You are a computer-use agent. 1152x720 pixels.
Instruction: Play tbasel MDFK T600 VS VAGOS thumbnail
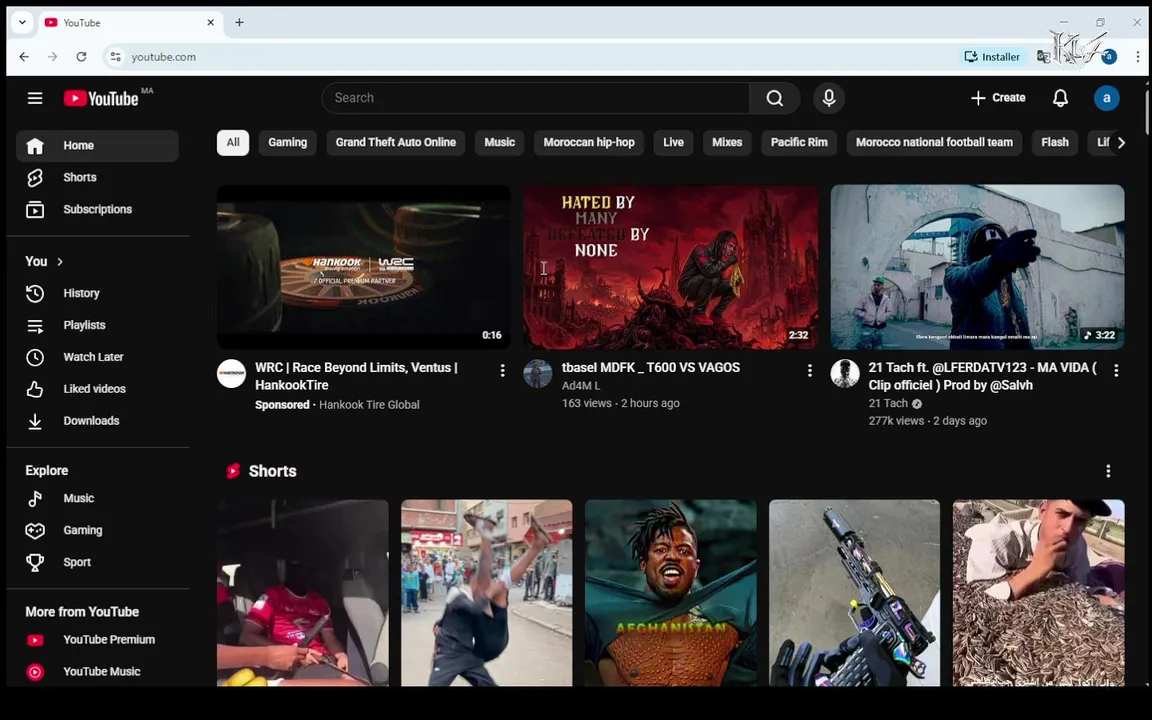[670, 267]
